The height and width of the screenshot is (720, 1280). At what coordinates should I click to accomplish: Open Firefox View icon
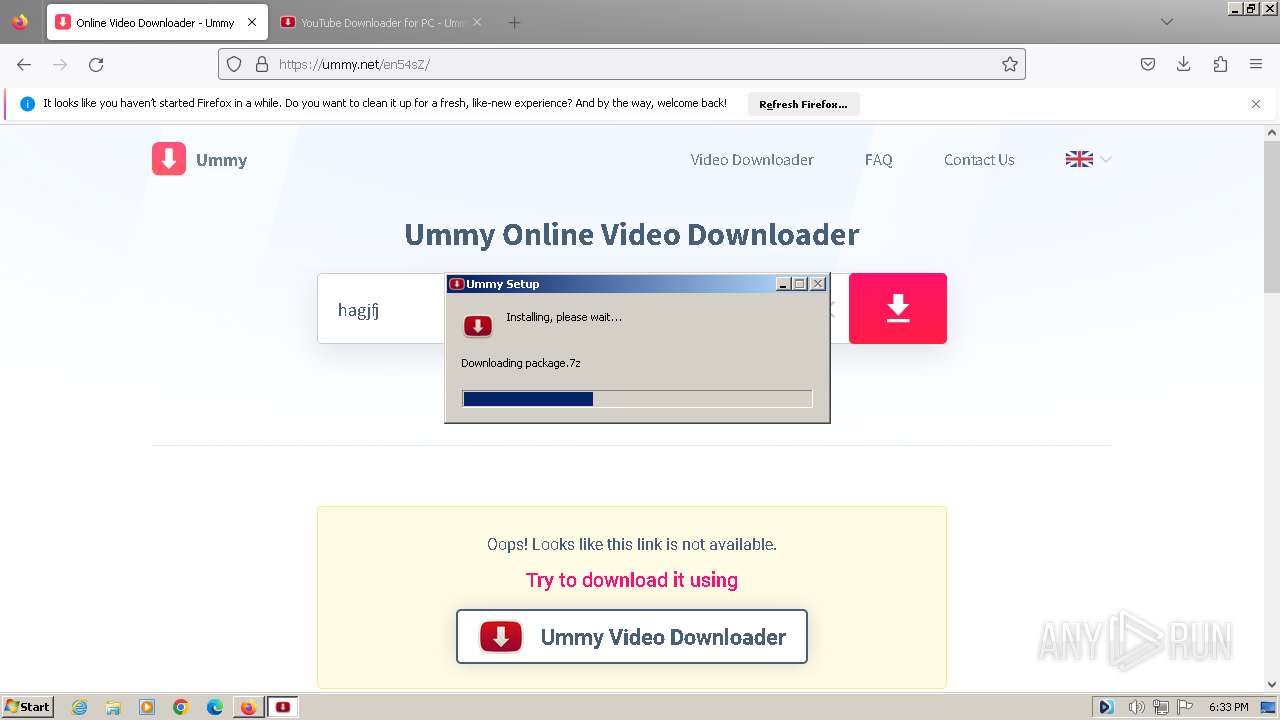(x=20, y=22)
